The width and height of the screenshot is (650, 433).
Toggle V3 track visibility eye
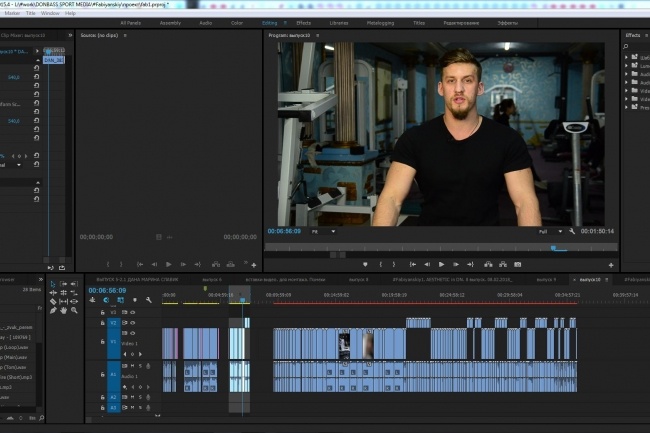point(133,312)
